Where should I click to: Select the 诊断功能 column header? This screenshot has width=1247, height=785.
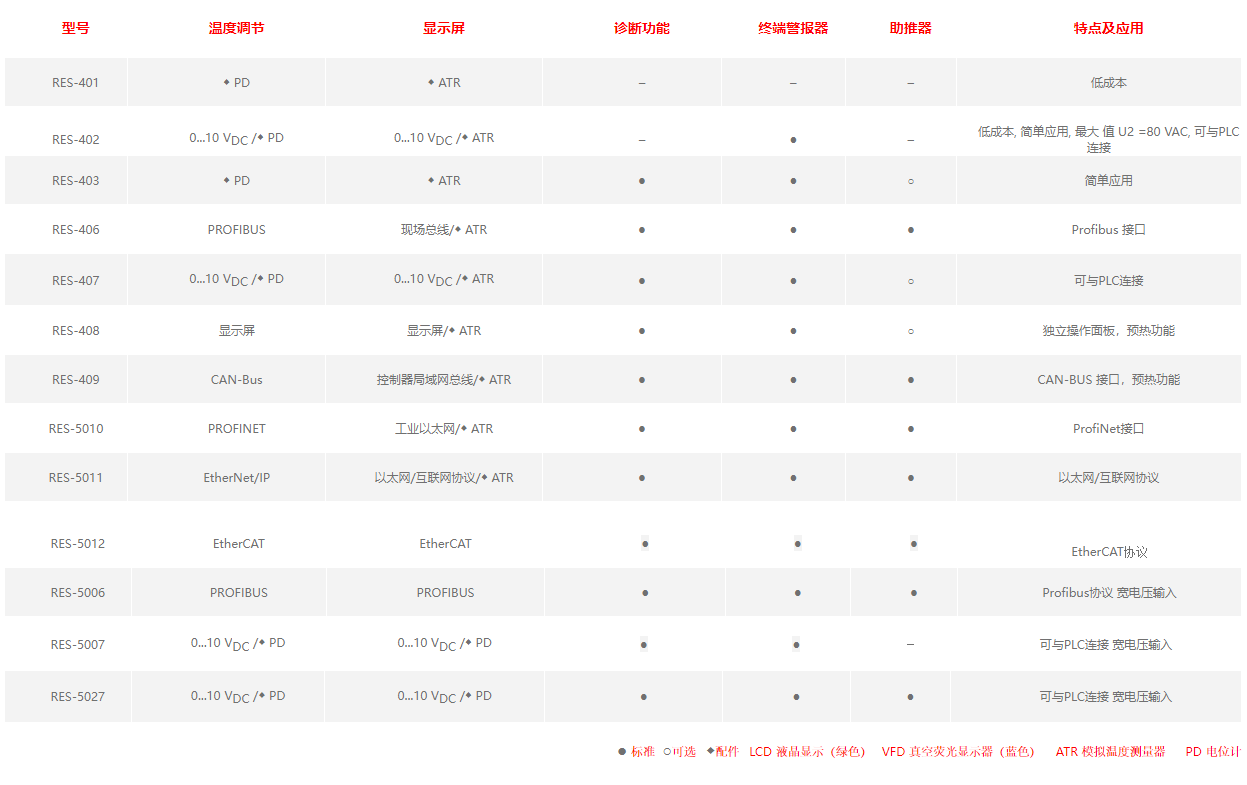pyautogui.click(x=641, y=28)
